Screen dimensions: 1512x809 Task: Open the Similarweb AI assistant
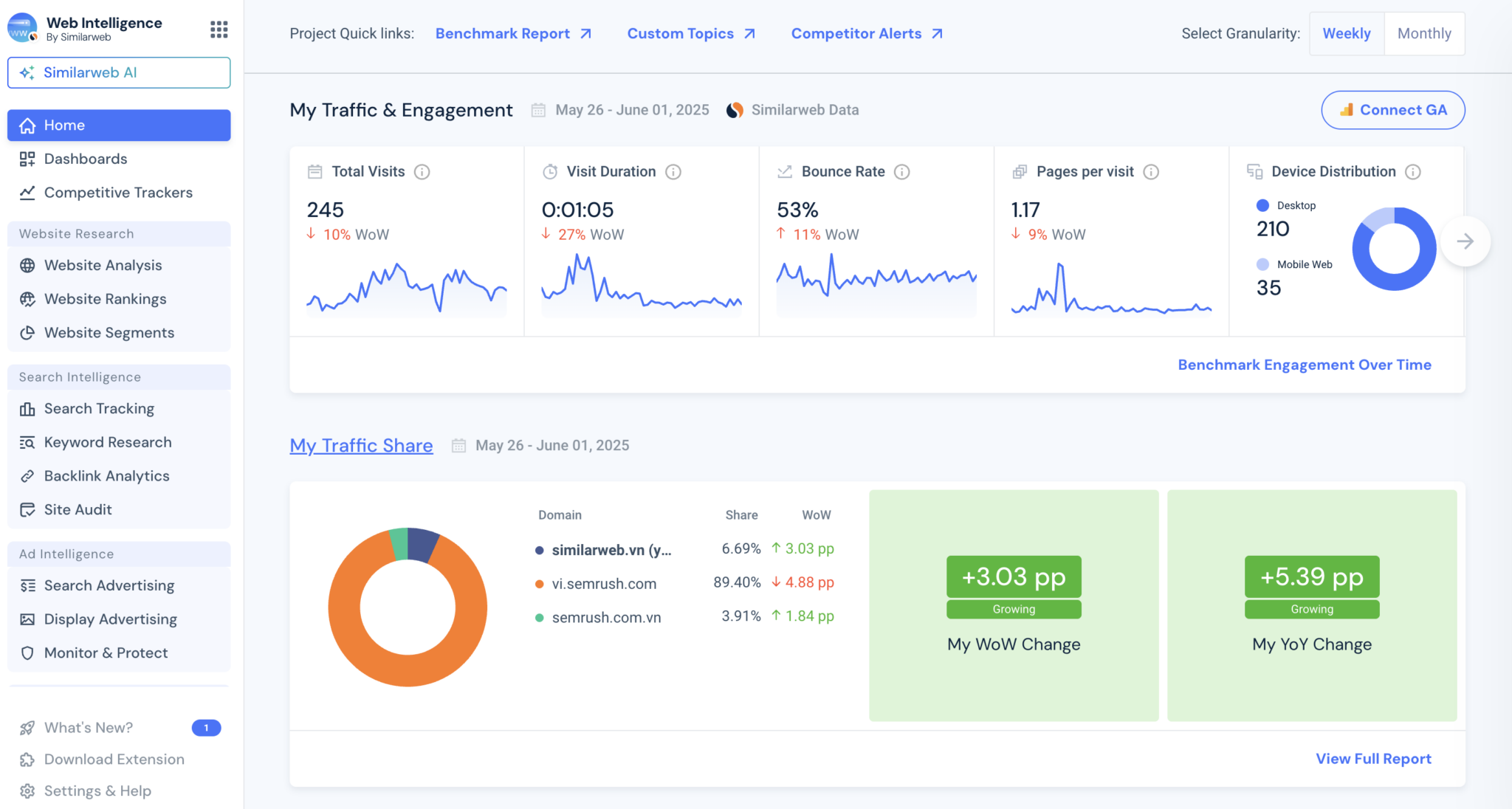tap(118, 72)
